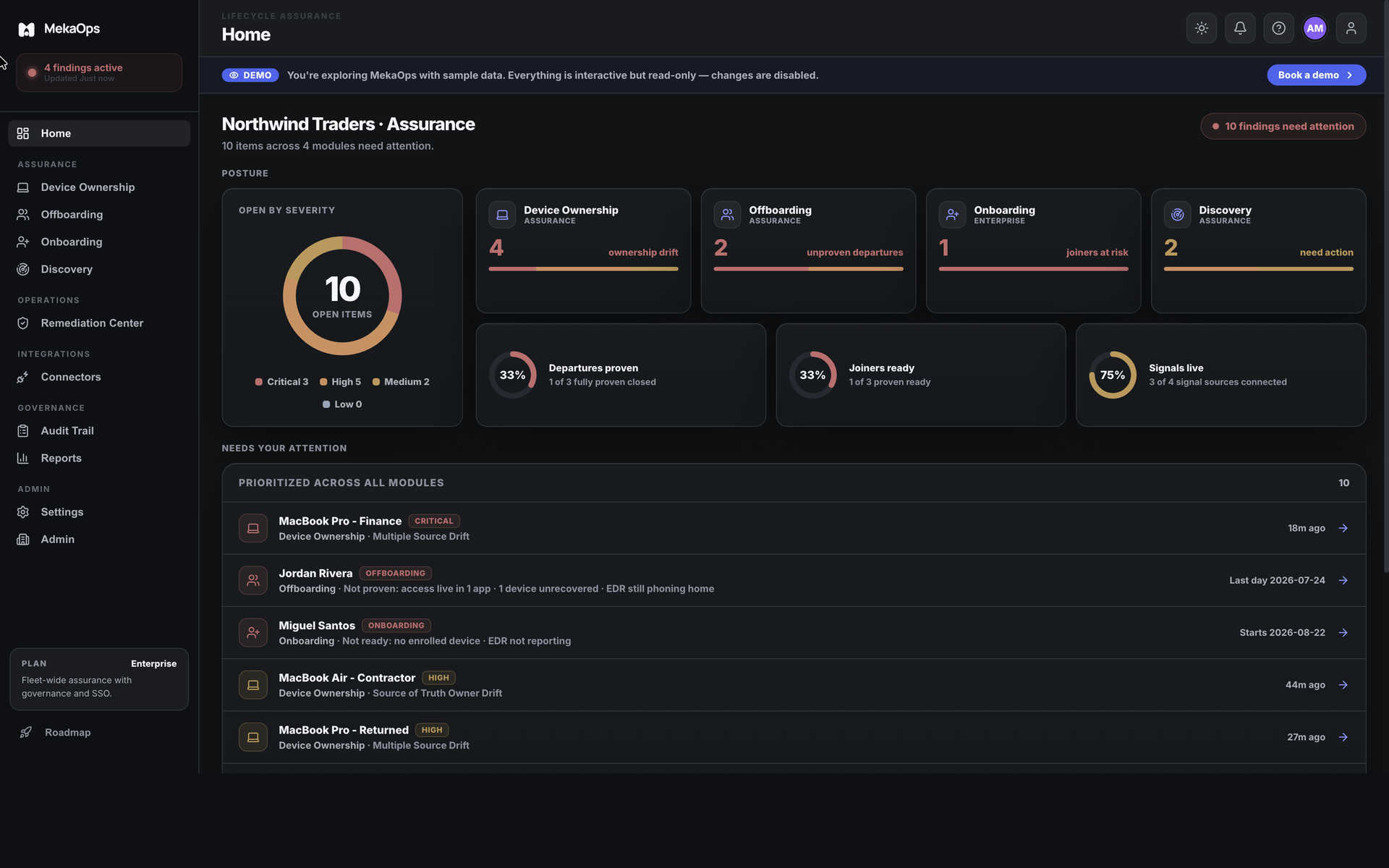
Task: Click the Medium 2 legend swatch
Action: pyautogui.click(x=376, y=382)
